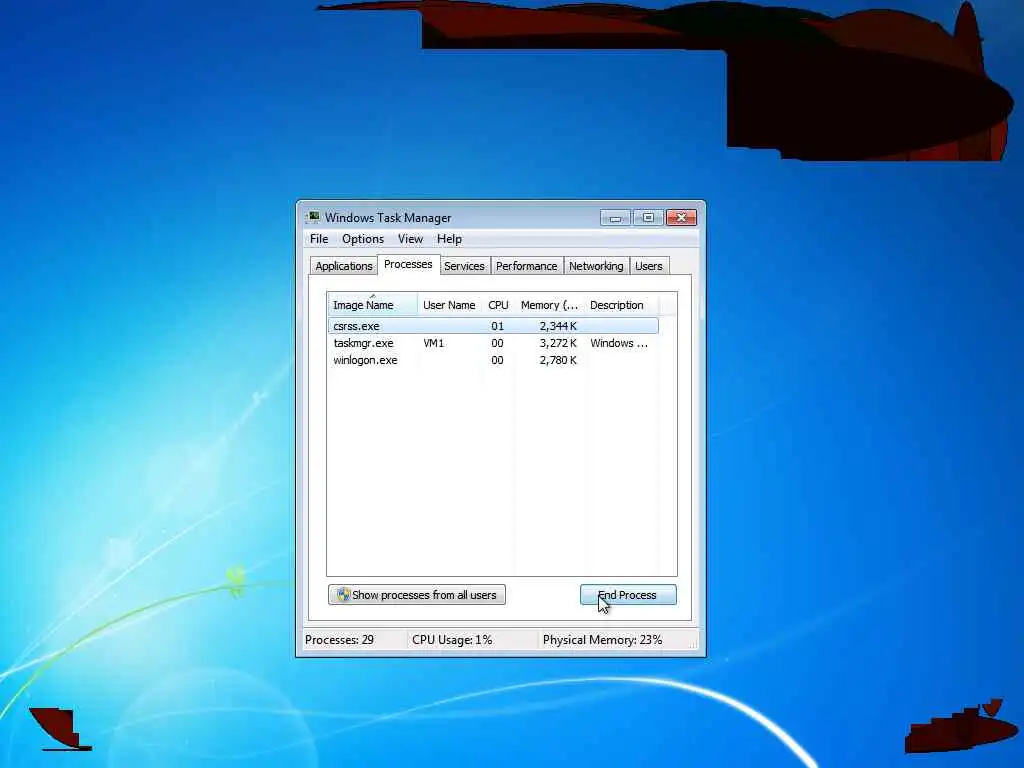Click the VM1 user name cell
Viewport: 1024px width, 768px height.
click(x=434, y=343)
